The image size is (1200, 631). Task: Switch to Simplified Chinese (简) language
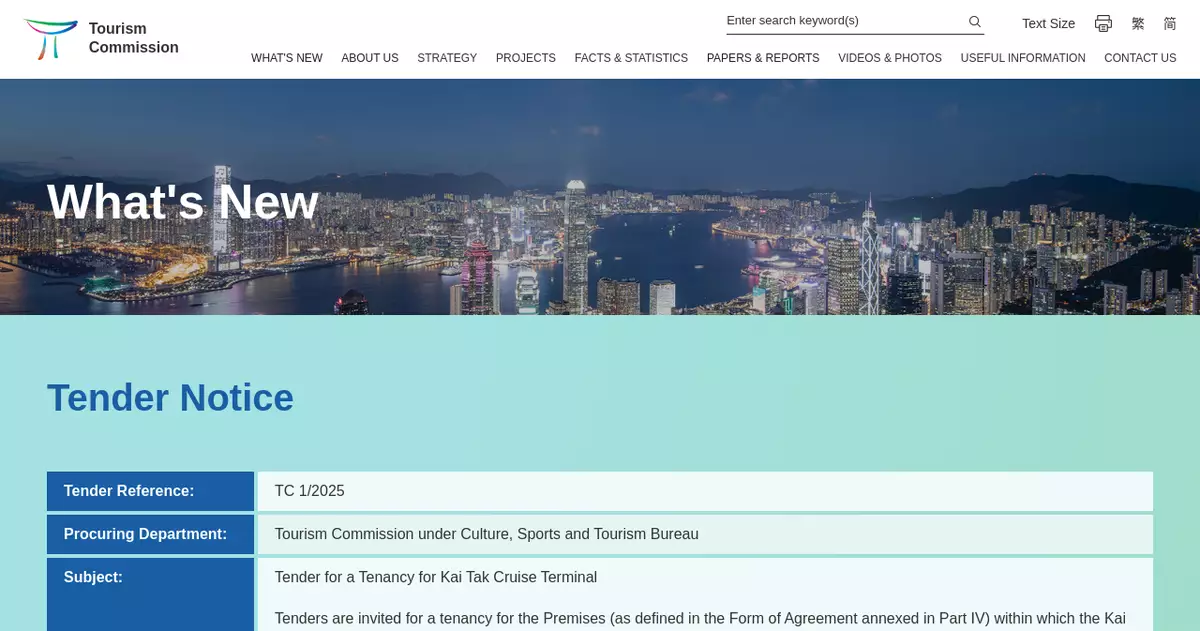[x=1169, y=23]
